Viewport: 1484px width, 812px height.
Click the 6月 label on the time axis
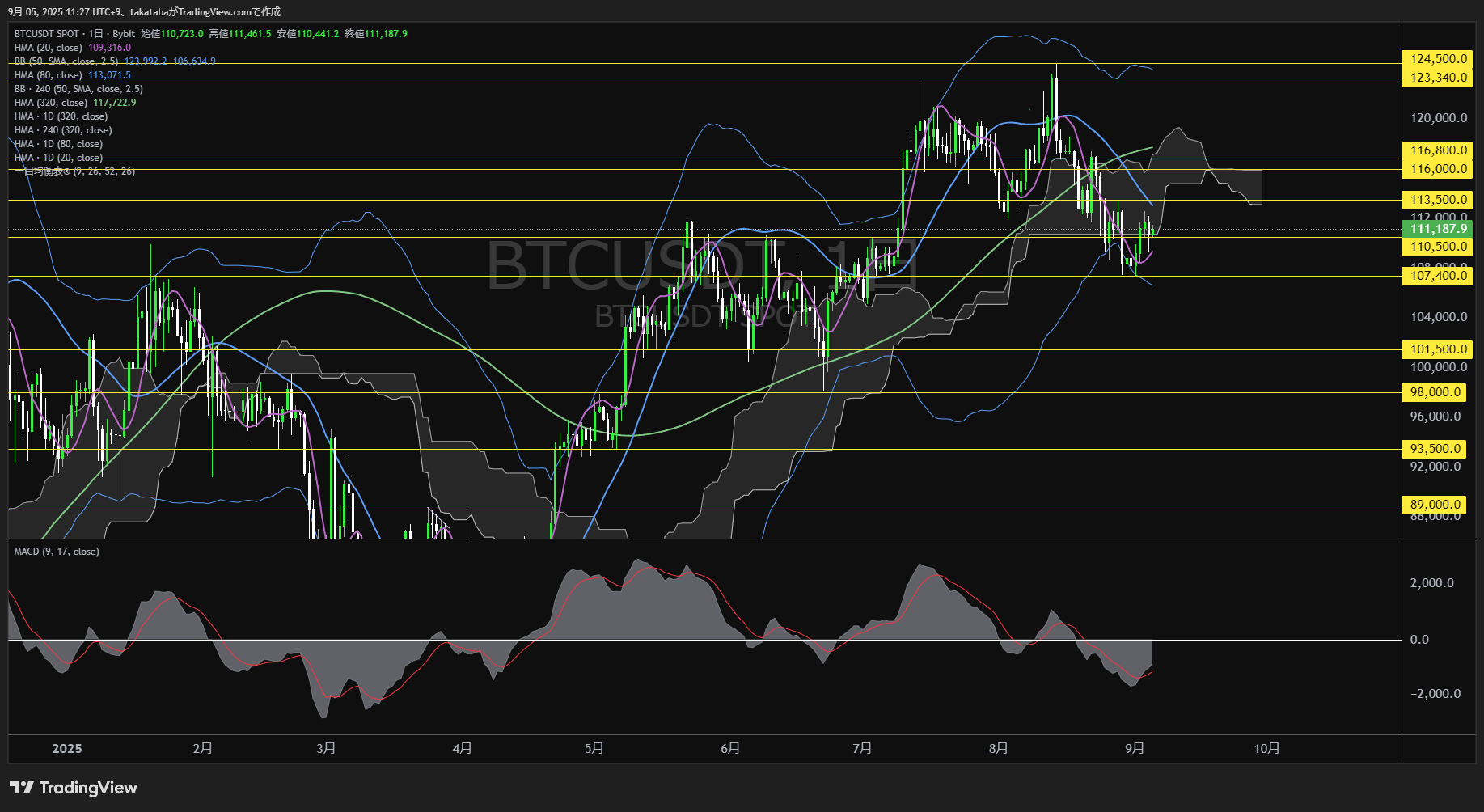tap(730, 749)
